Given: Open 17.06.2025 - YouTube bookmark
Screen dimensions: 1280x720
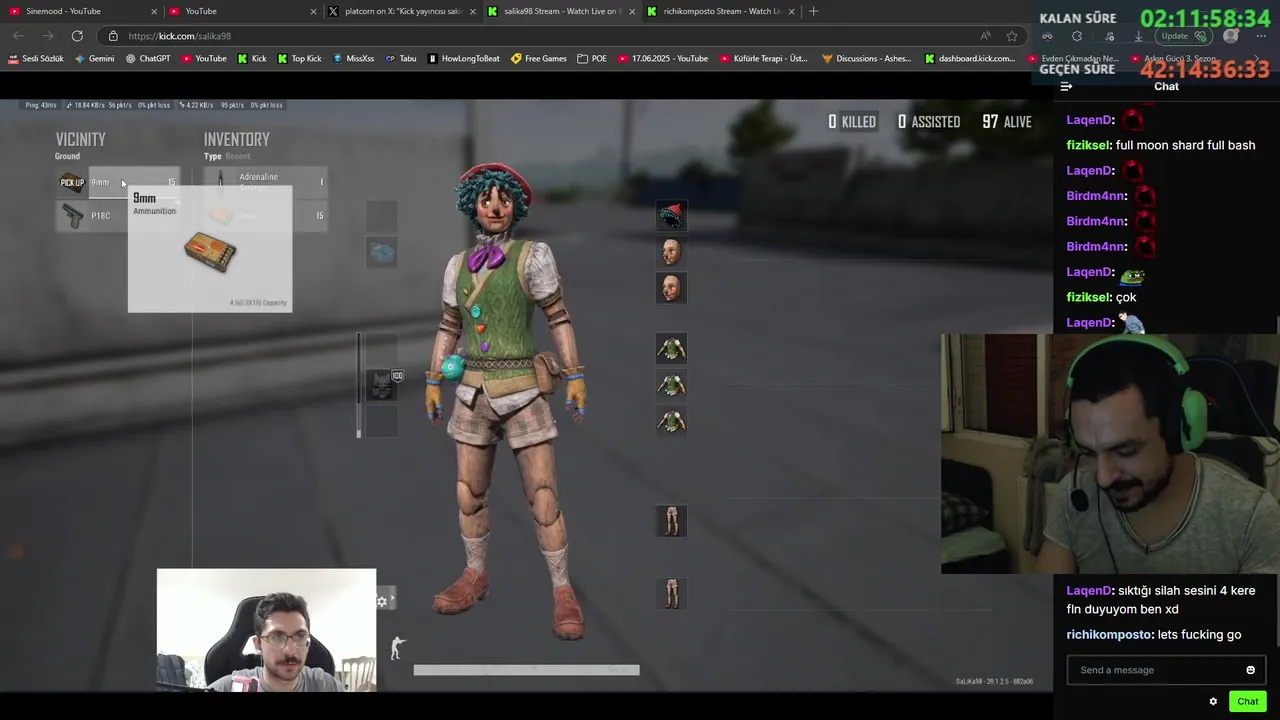Looking at the screenshot, I should [662, 59].
